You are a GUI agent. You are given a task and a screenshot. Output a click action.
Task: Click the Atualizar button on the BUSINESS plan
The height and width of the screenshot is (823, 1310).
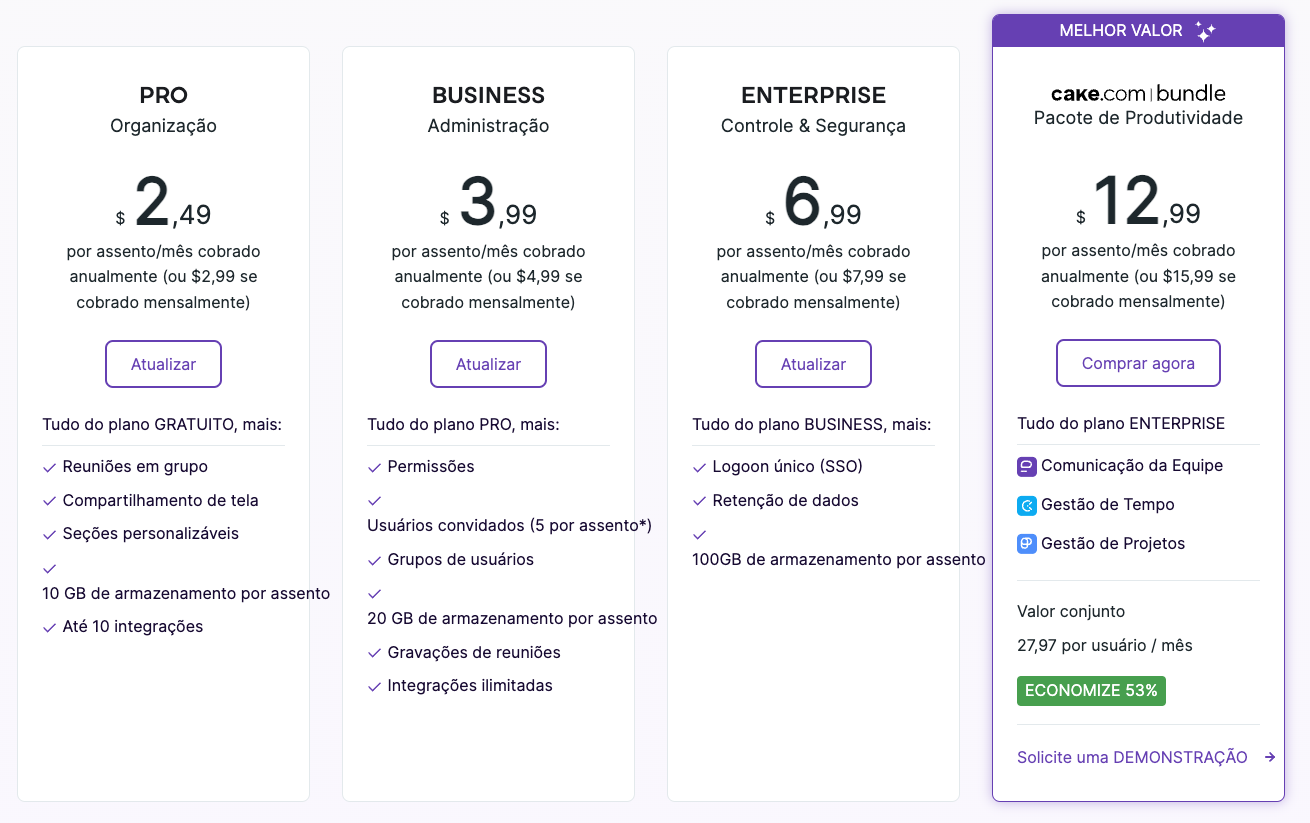[x=488, y=364]
